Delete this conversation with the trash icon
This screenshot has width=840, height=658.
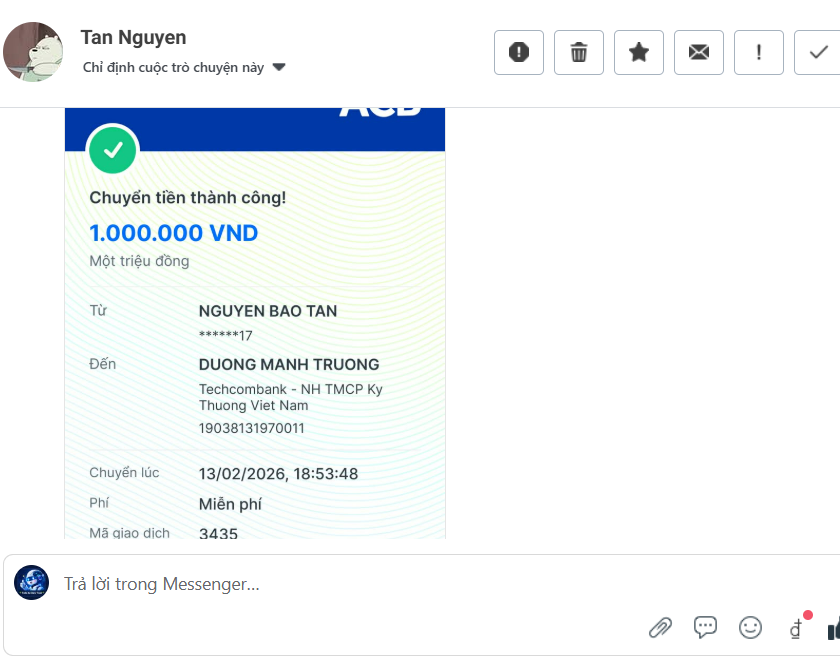578,52
